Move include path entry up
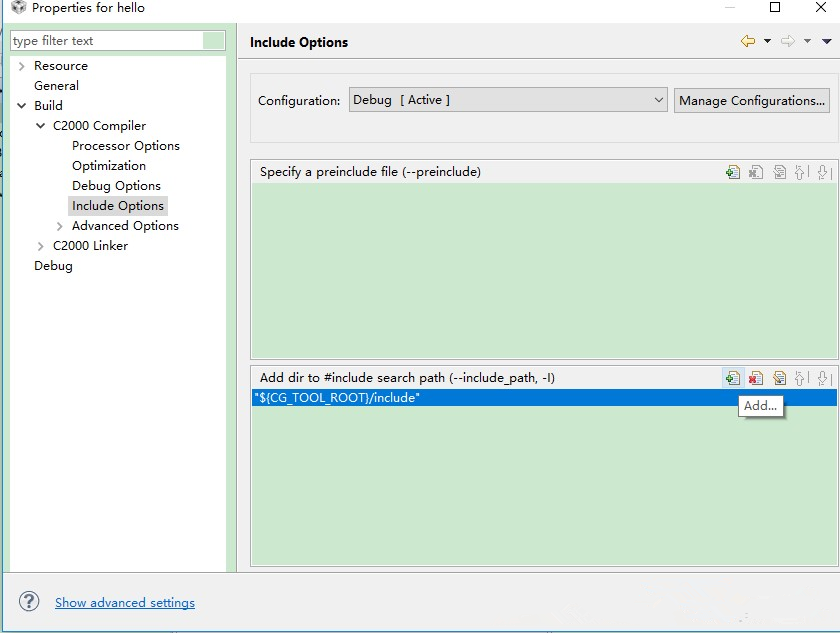The width and height of the screenshot is (840, 633). pos(801,378)
